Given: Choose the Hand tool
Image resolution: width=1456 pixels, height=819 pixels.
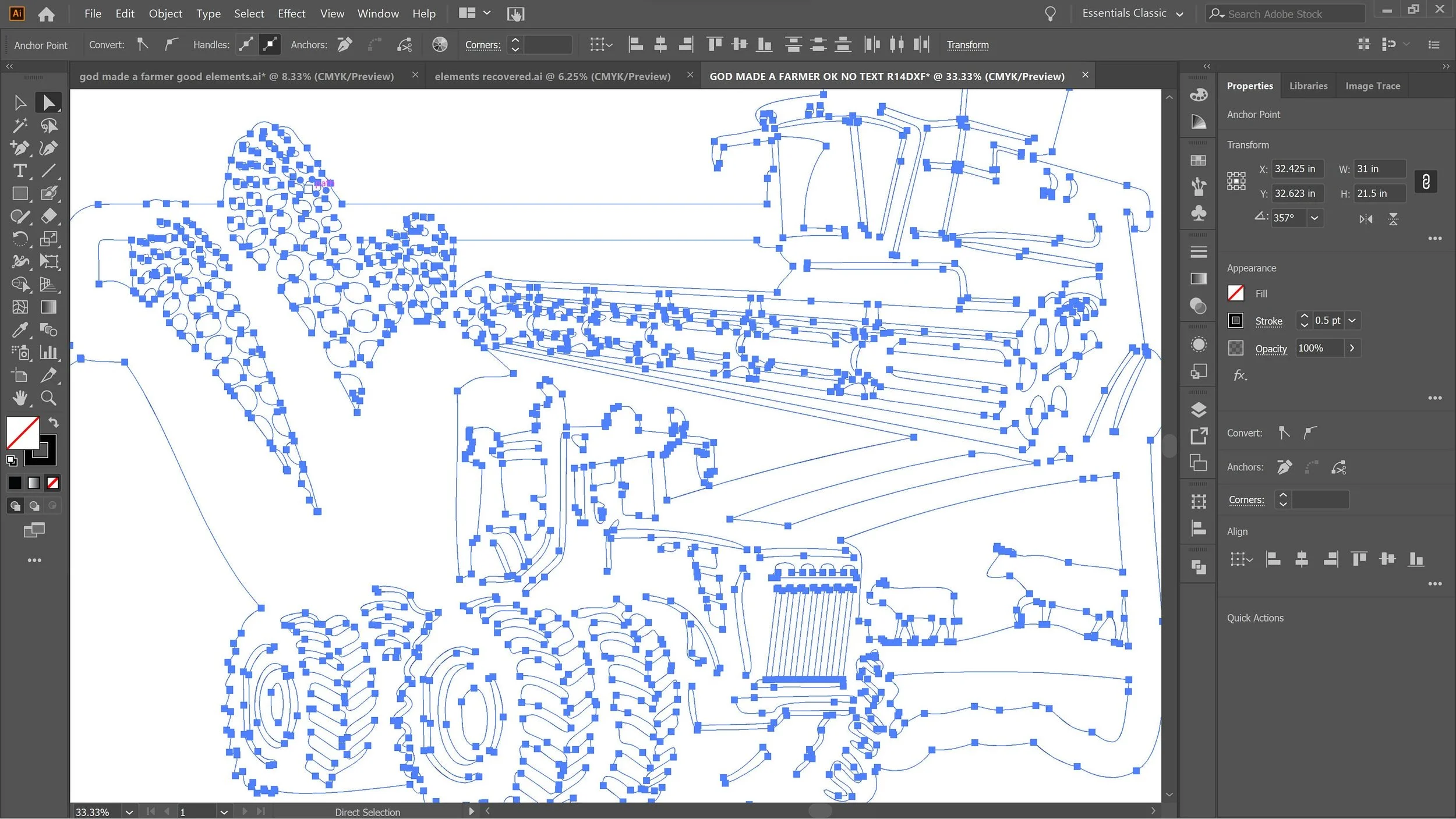Looking at the screenshot, I should point(20,398).
